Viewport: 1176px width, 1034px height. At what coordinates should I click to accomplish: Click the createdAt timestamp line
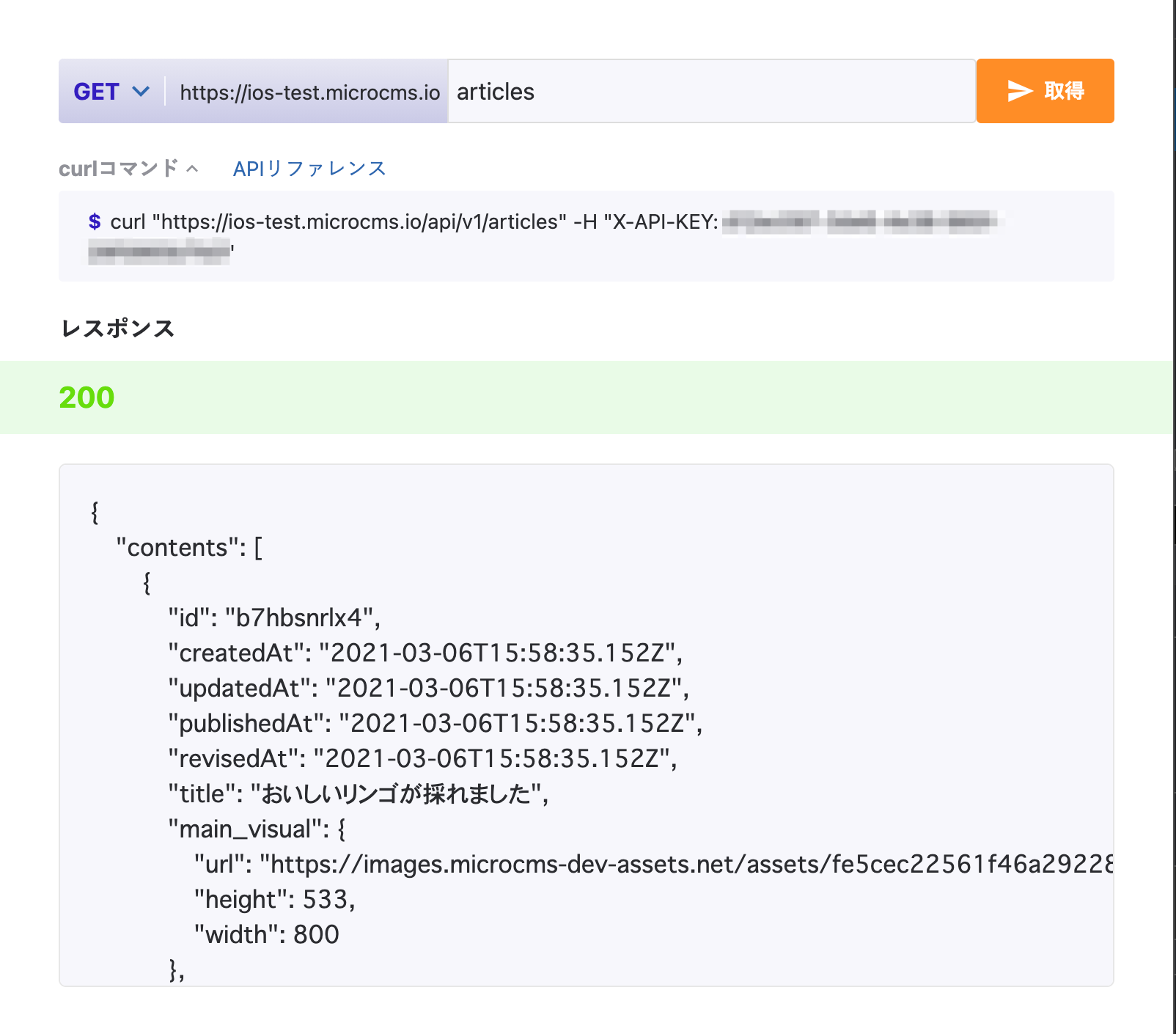tap(425, 653)
